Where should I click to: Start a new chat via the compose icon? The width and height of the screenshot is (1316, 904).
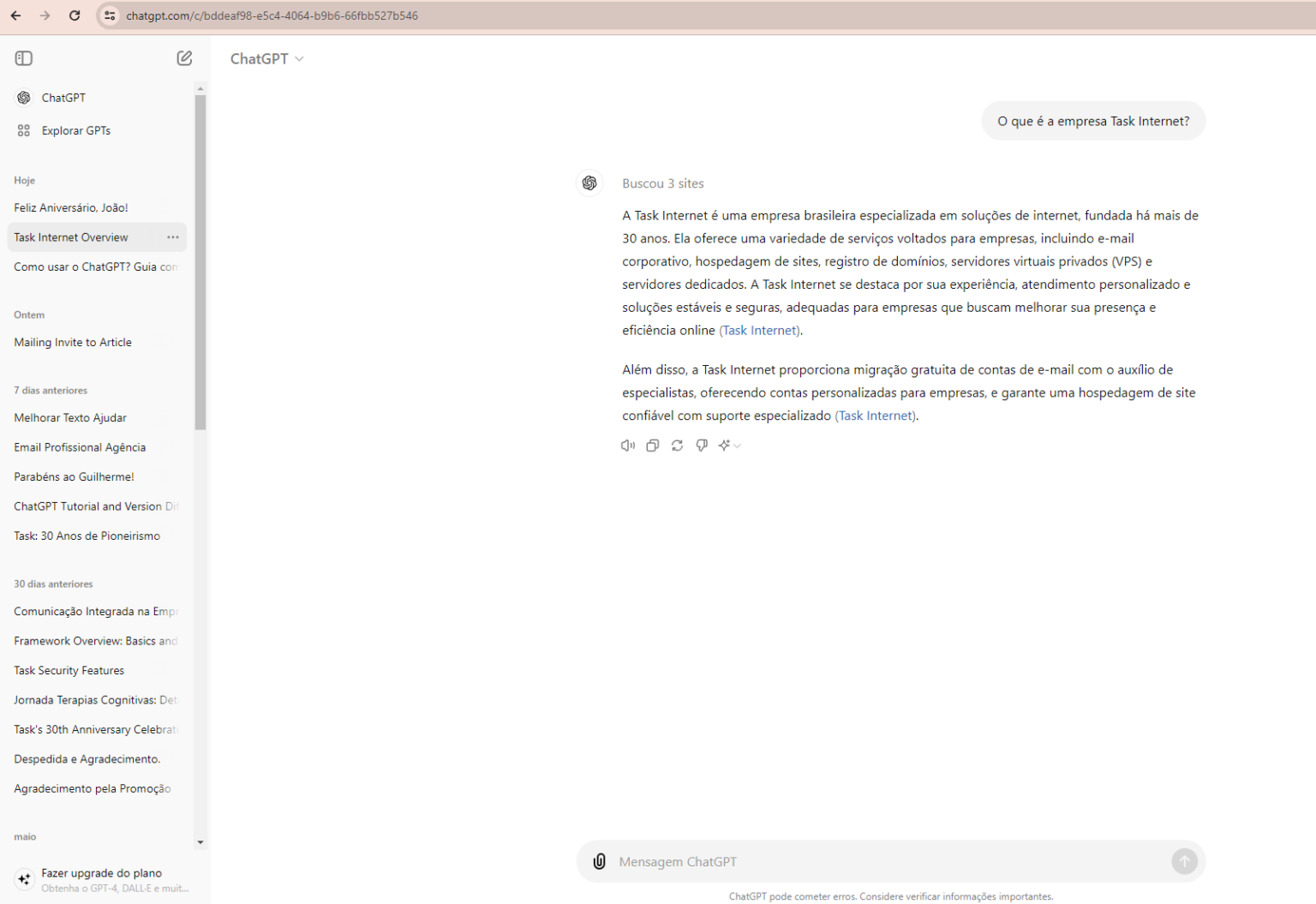click(183, 57)
